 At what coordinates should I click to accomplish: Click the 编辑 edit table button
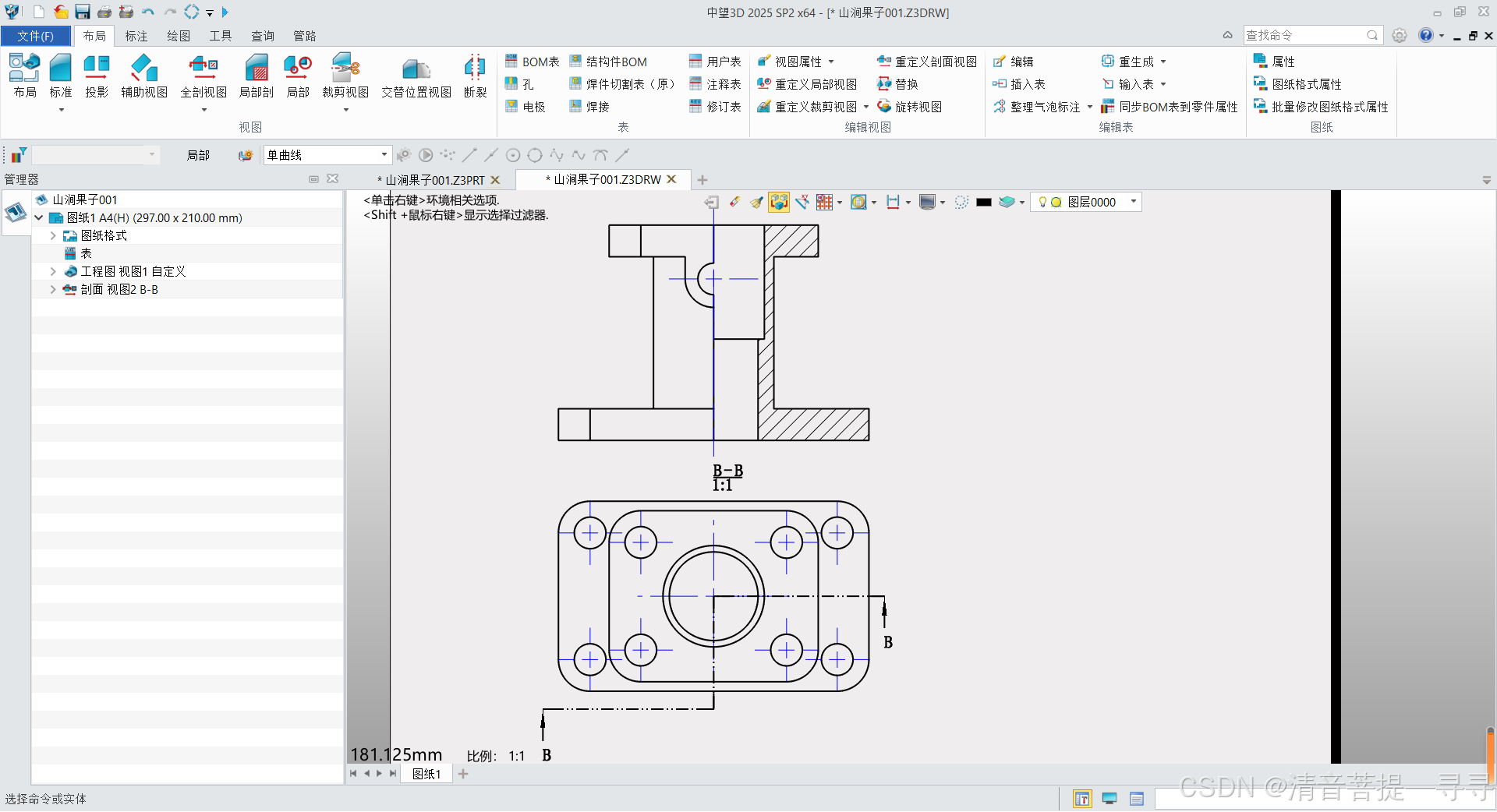[x=1014, y=62]
